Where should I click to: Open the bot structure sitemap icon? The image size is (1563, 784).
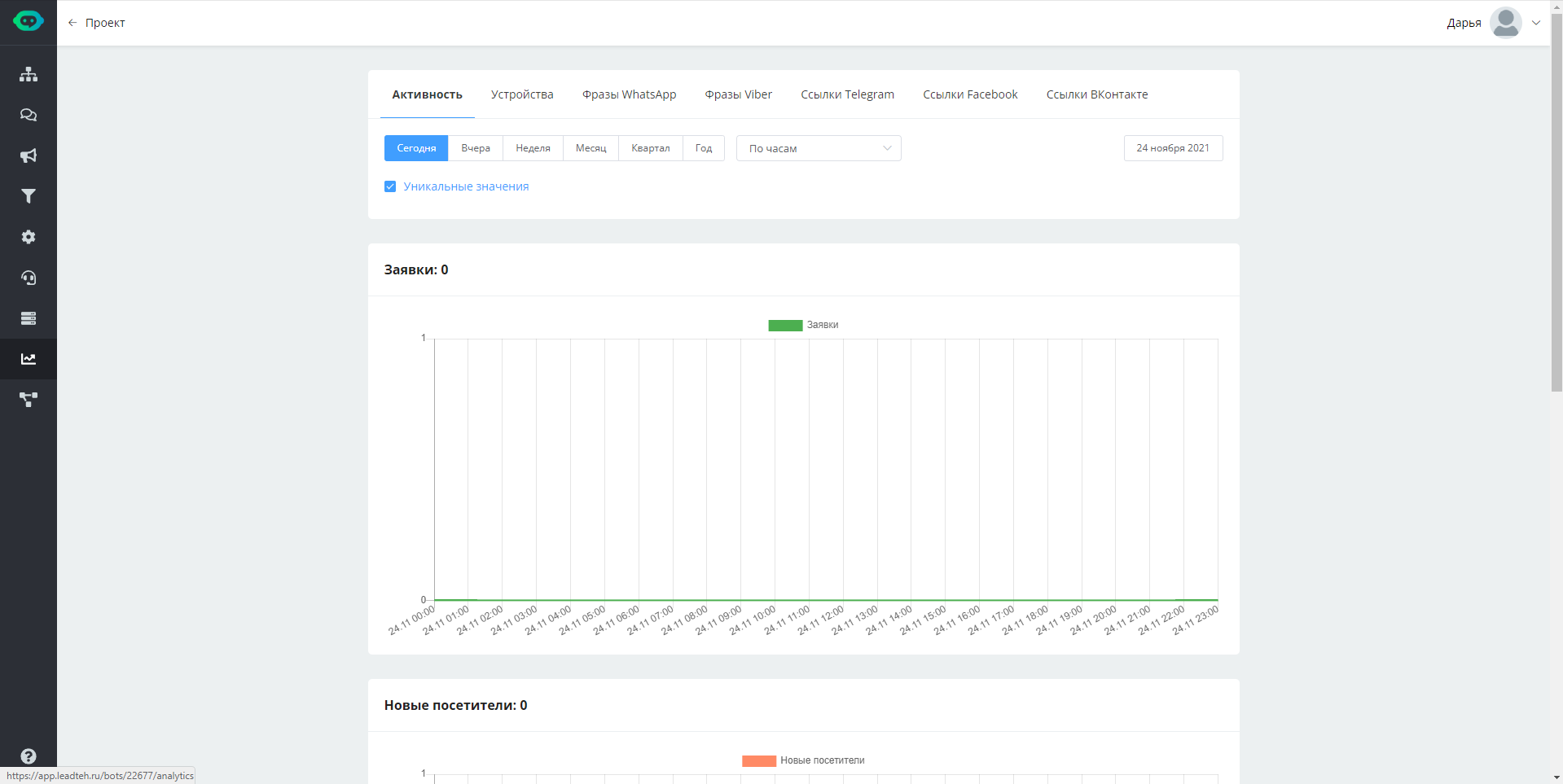(29, 74)
